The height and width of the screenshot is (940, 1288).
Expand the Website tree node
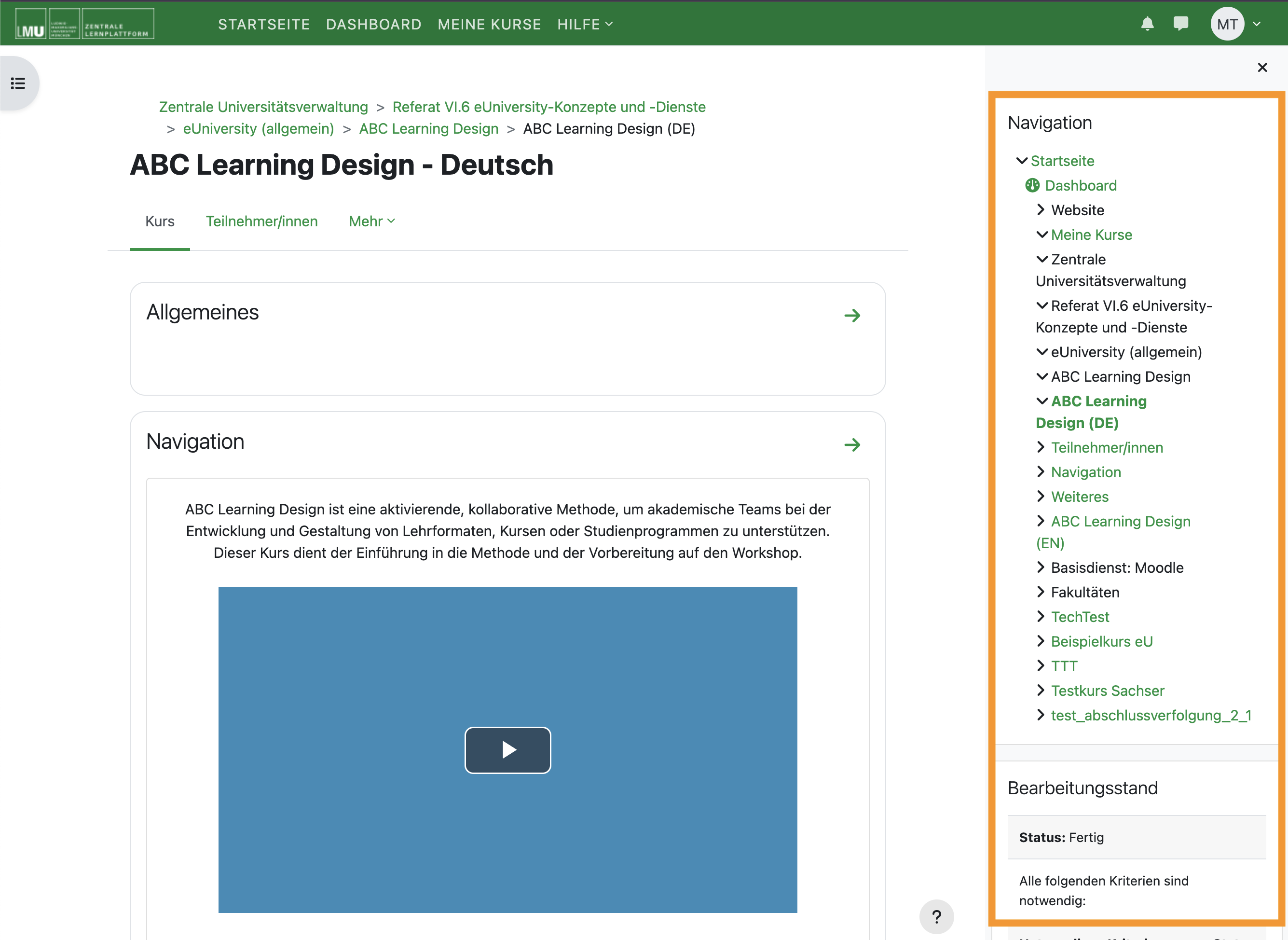tap(1041, 210)
